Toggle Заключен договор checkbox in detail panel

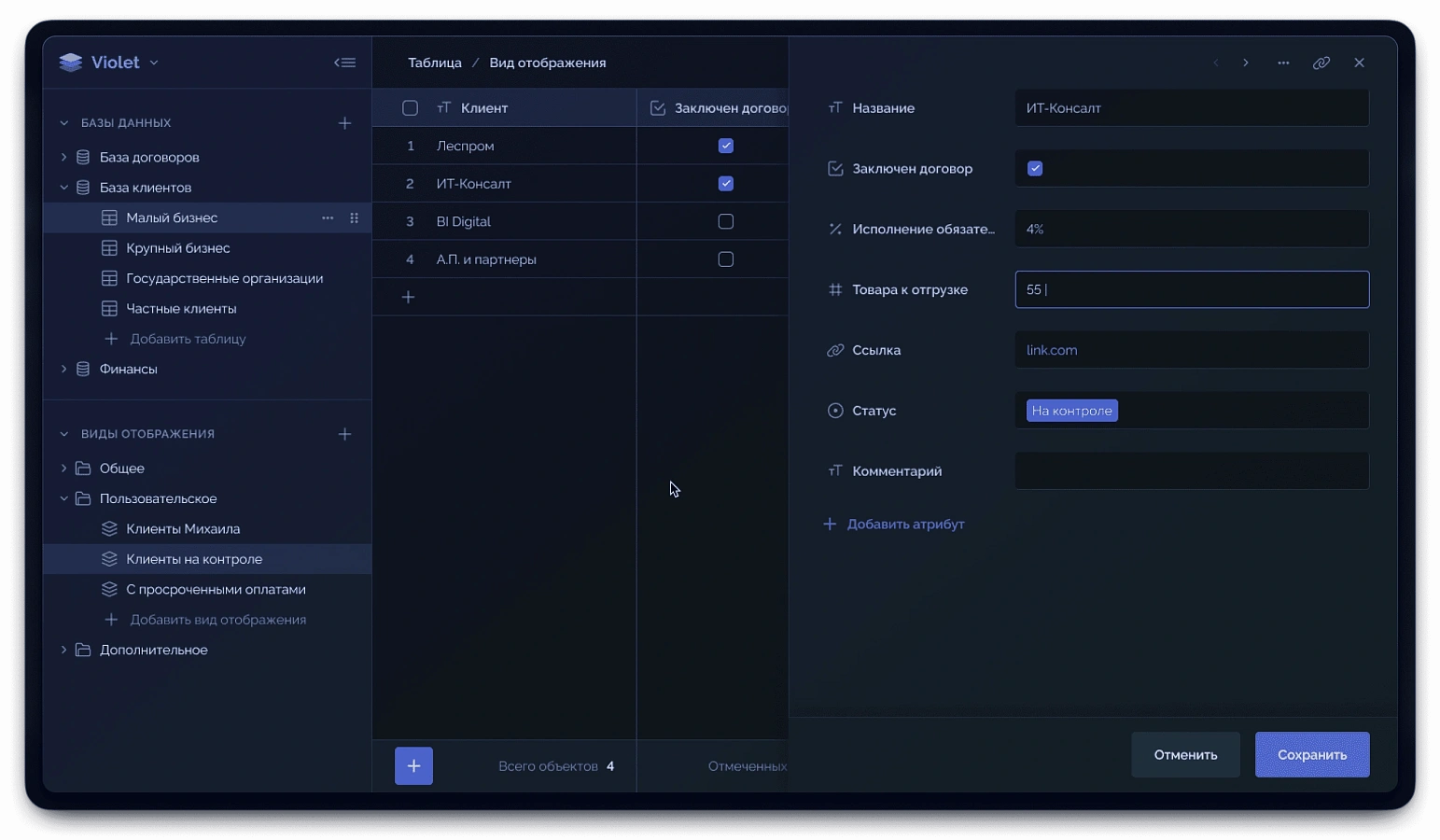1035,168
